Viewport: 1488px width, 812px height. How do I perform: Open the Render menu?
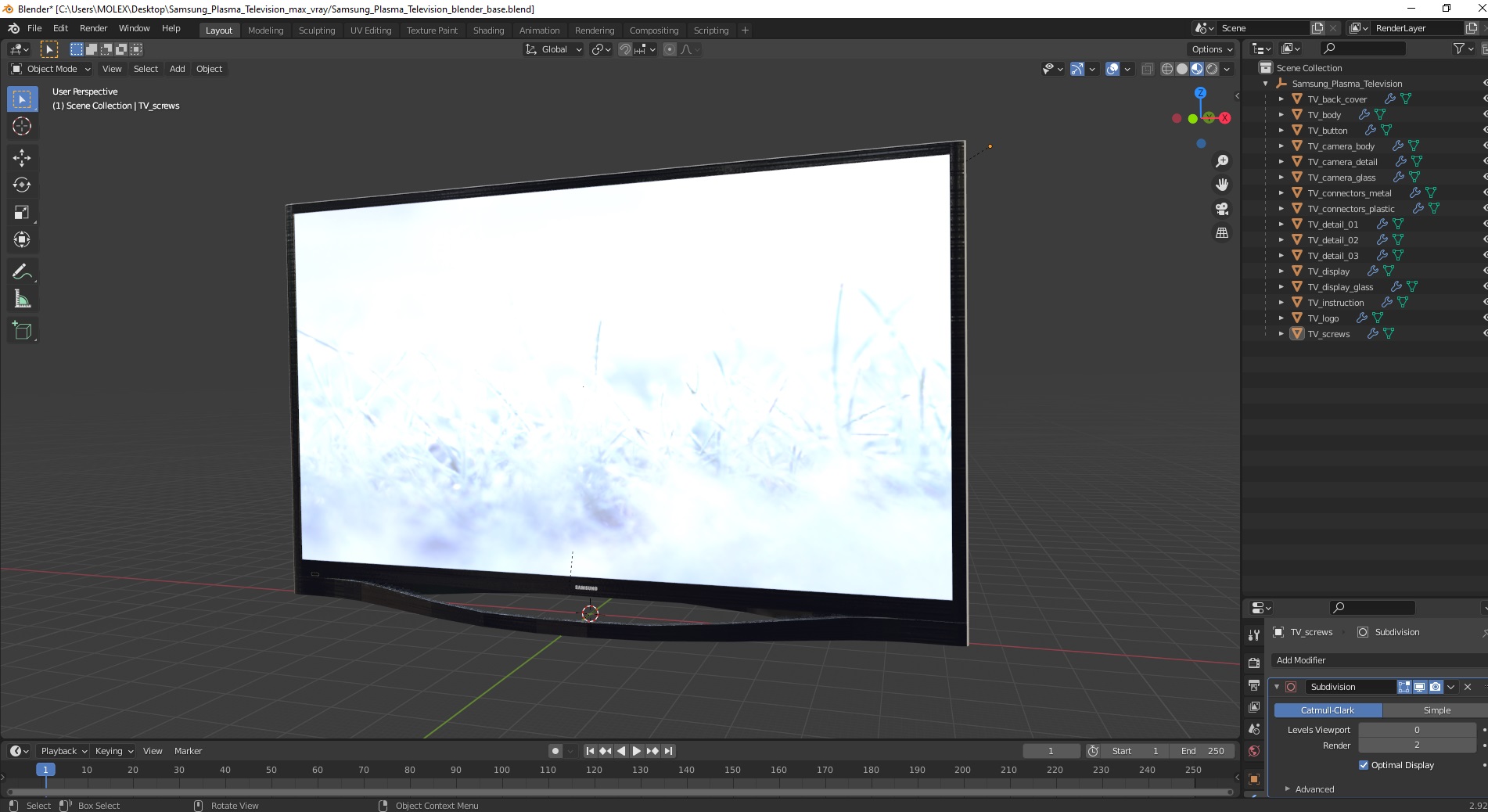pos(93,28)
